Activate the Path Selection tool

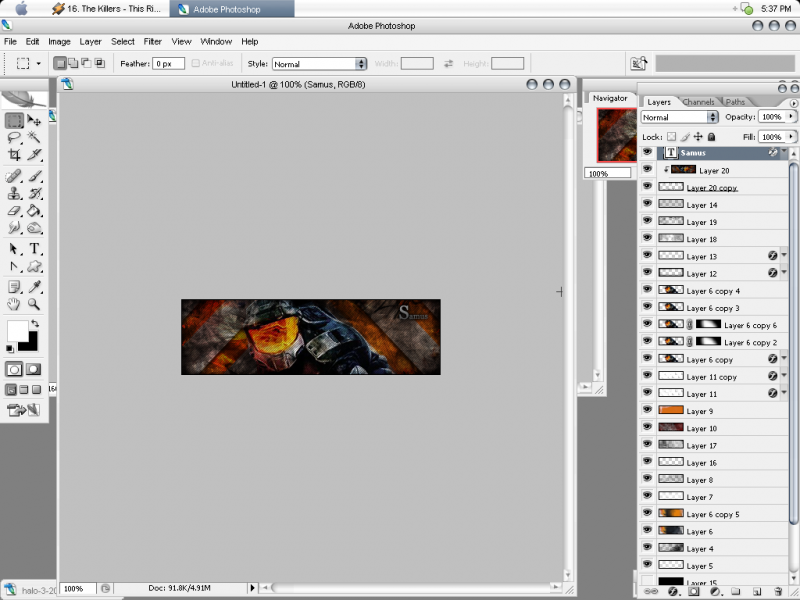pos(14,249)
